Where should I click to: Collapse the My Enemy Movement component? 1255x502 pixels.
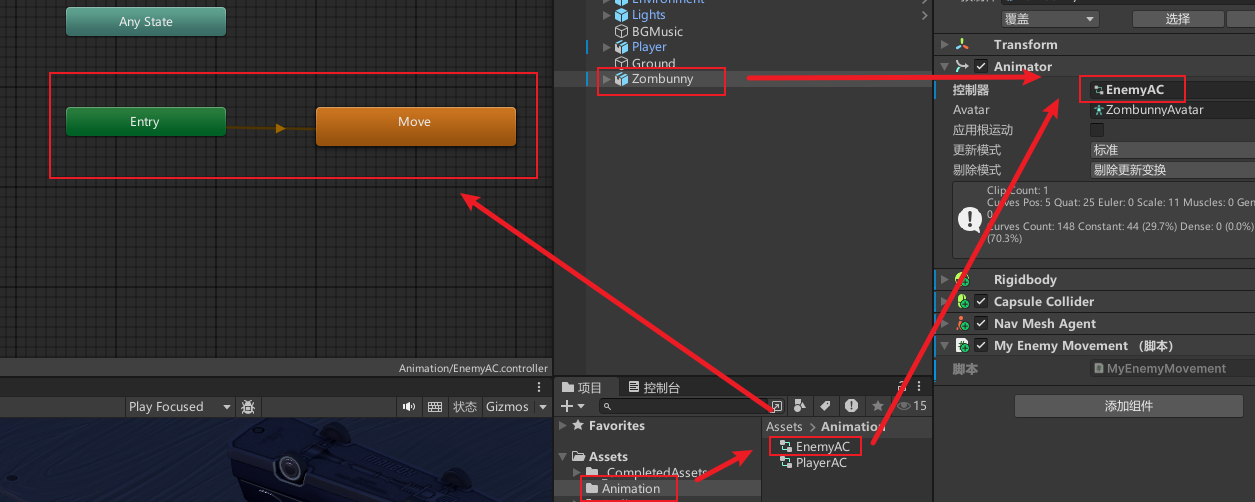[945, 346]
